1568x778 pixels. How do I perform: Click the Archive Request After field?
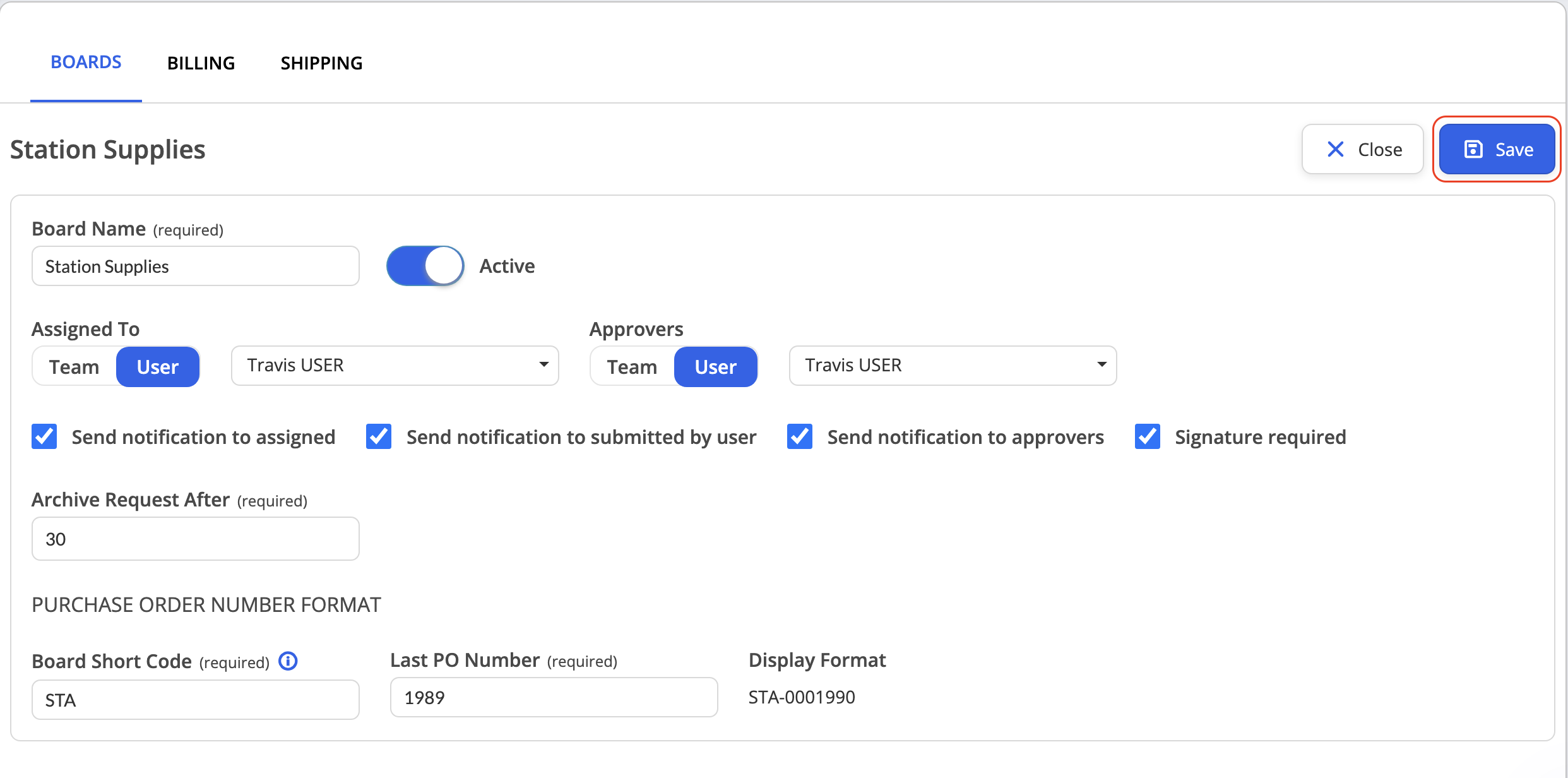196,539
